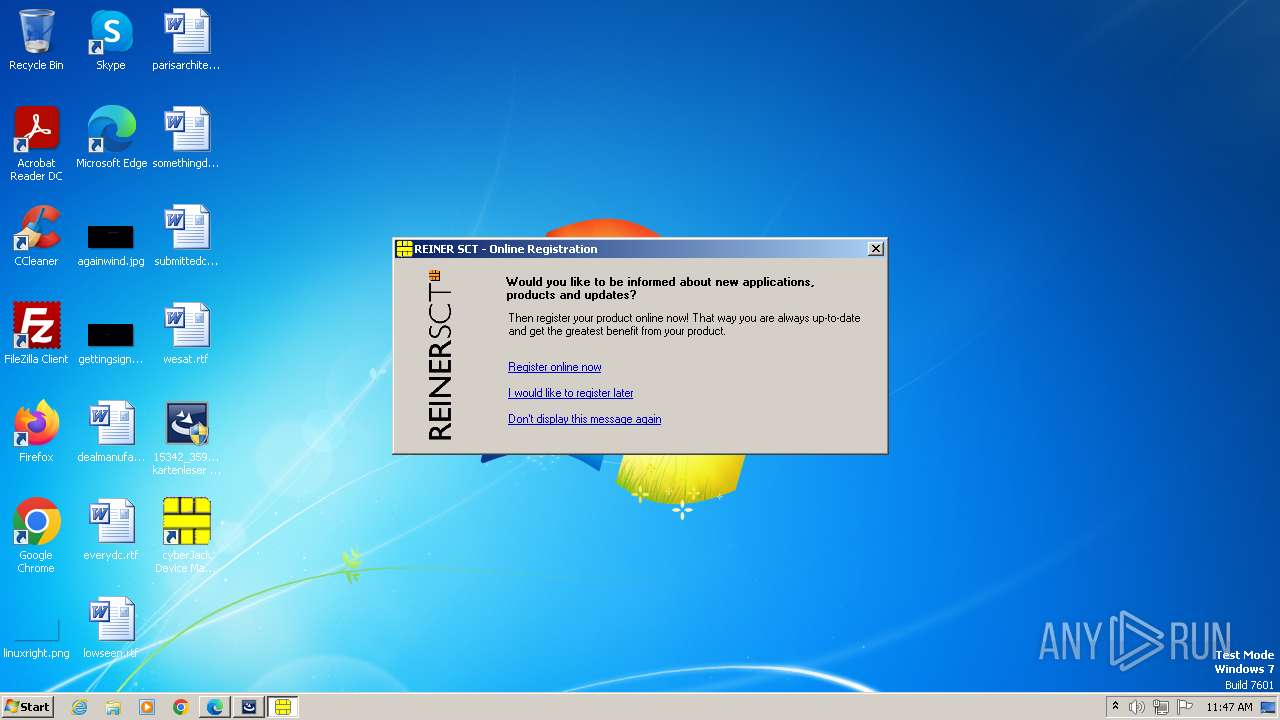Select the submittedc document icon
1280x720 pixels.
(186, 237)
